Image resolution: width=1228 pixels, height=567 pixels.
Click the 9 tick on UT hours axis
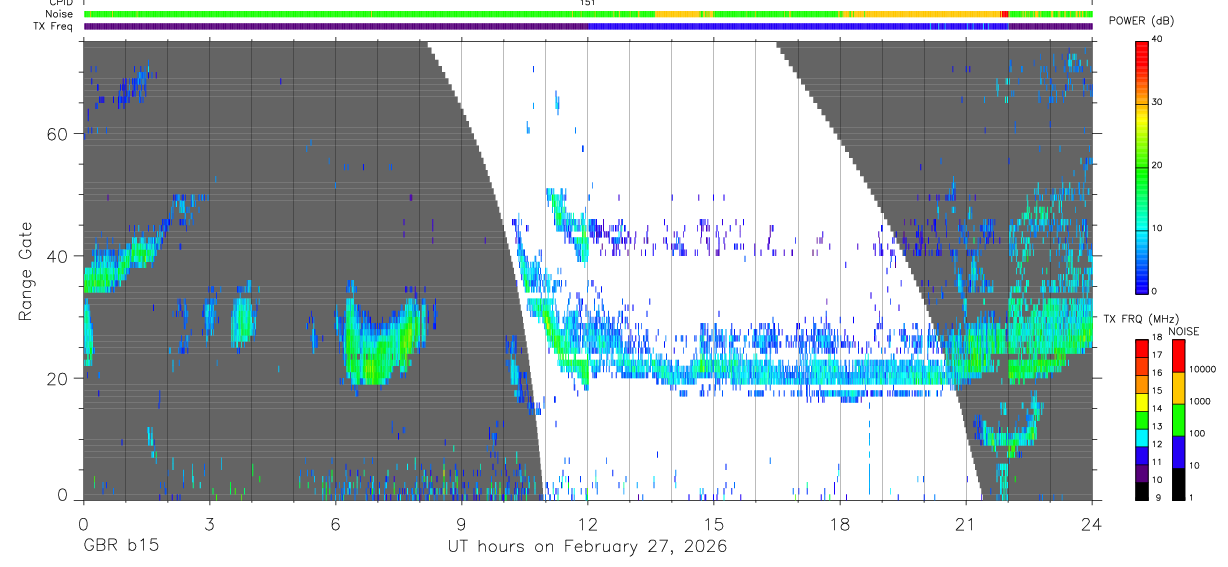point(462,523)
